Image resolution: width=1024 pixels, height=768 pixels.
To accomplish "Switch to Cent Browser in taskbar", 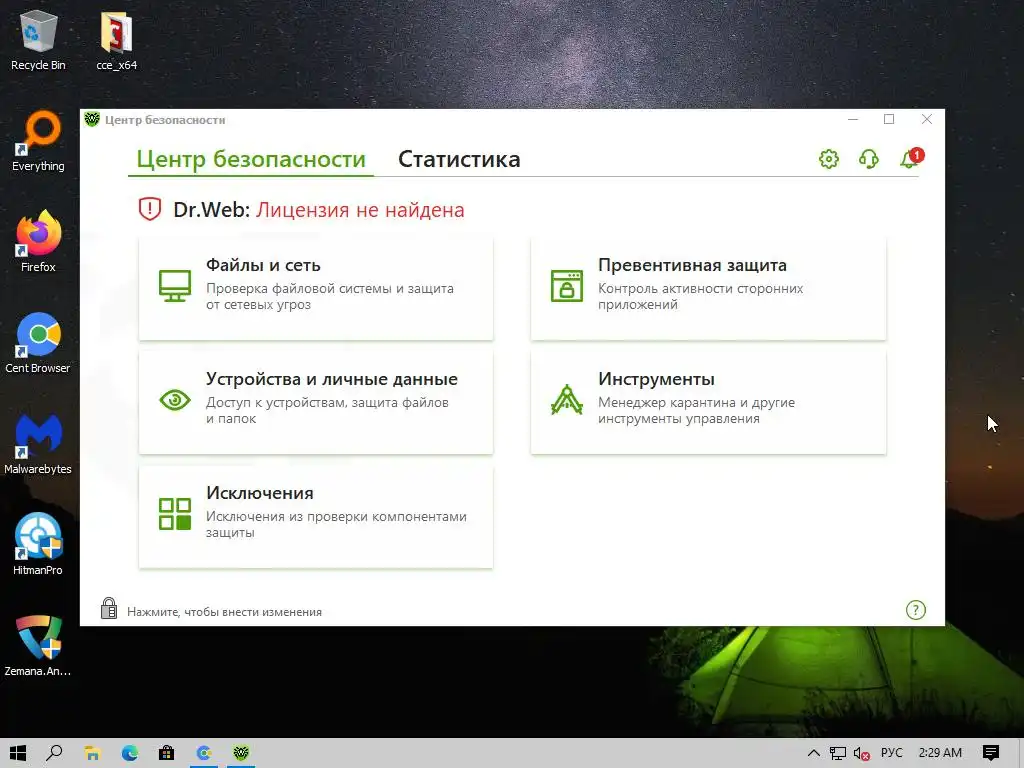I will click(204, 753).
